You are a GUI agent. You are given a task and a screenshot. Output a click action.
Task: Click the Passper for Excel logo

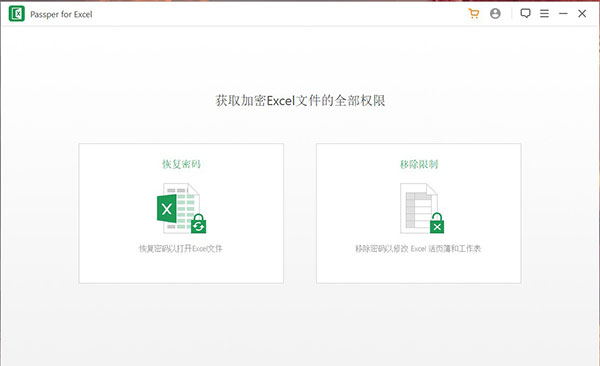click(x=17, y=14)
